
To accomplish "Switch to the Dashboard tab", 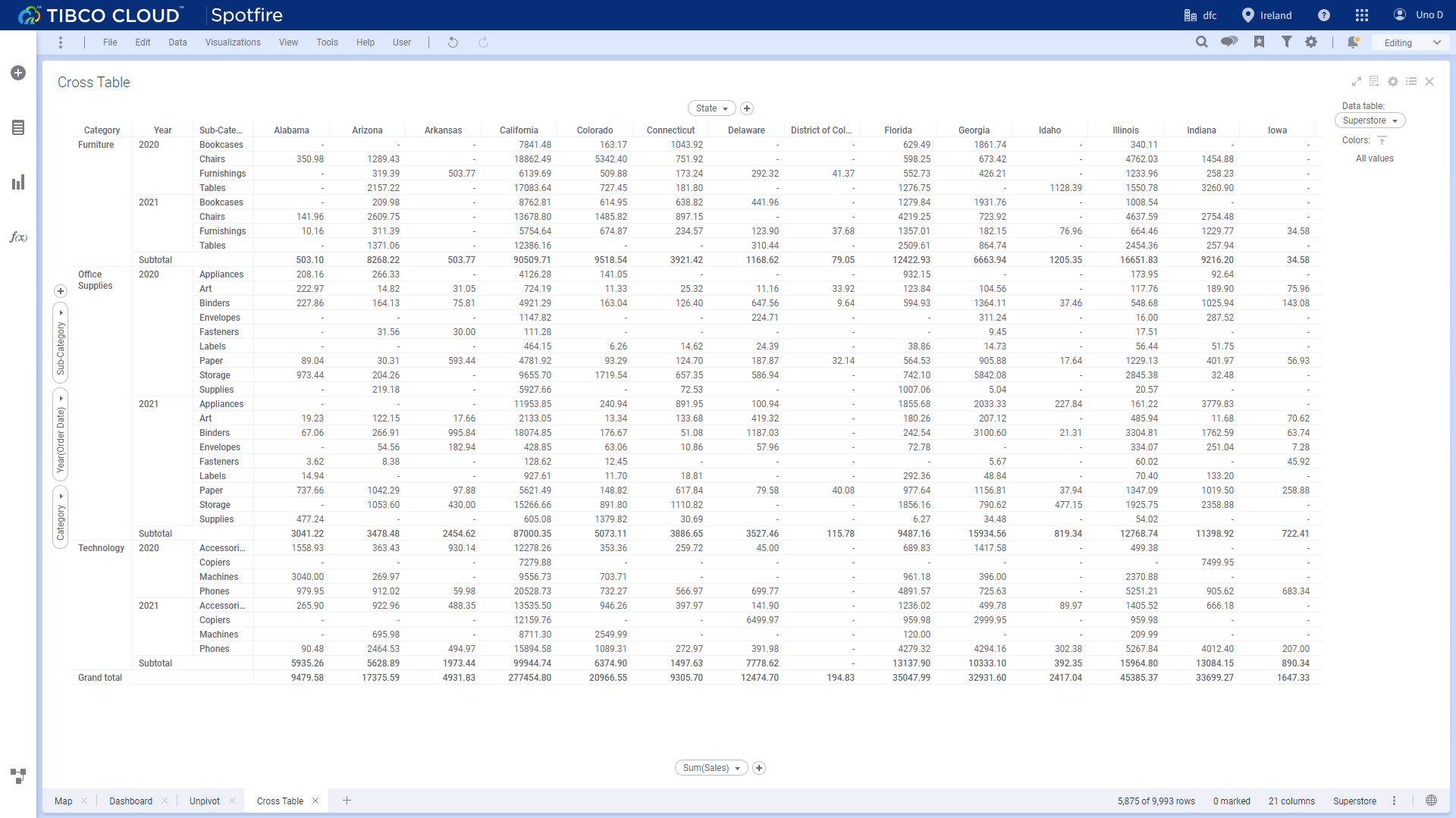I will point(130,801).
